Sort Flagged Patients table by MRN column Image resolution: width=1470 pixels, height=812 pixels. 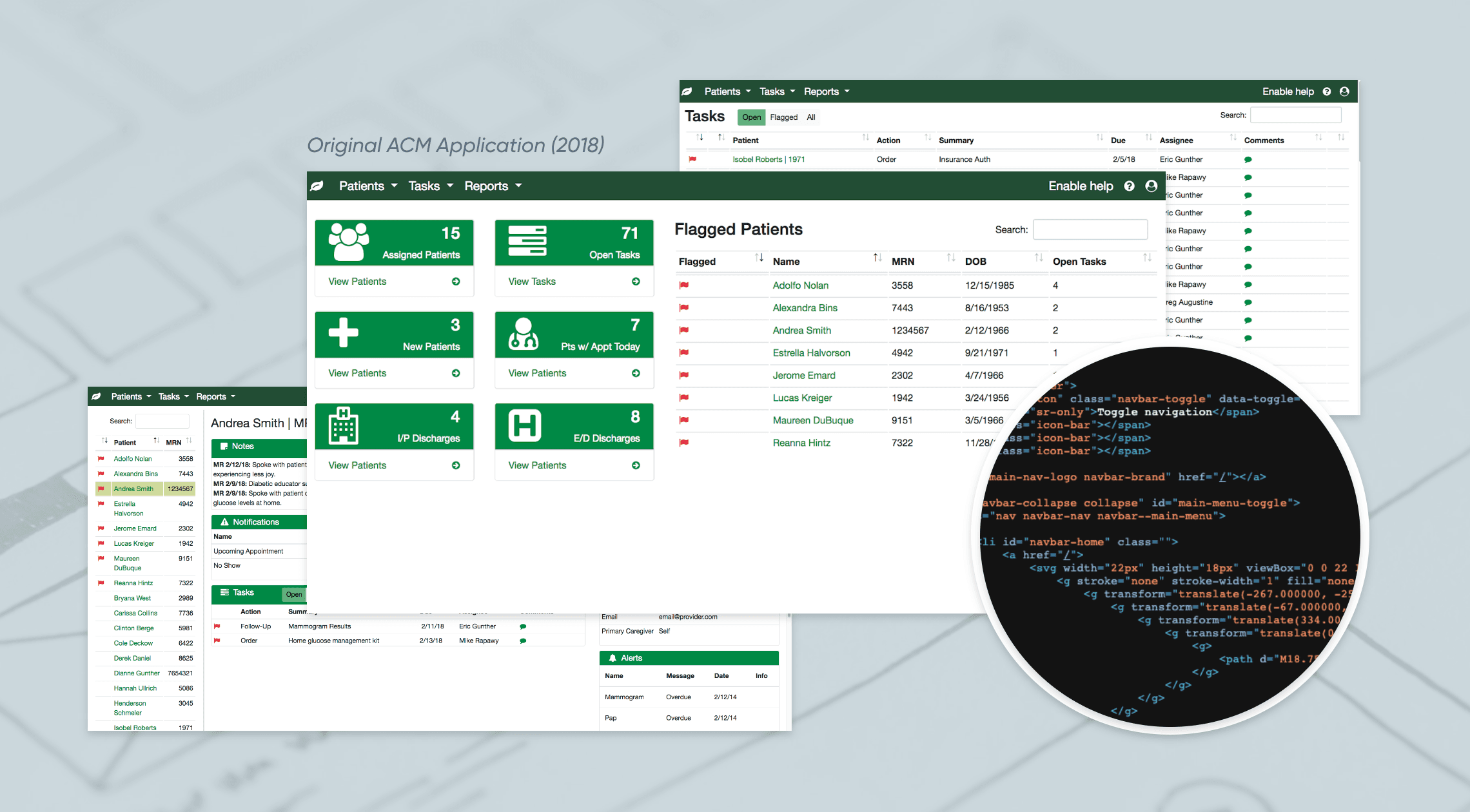pos(923,261)
